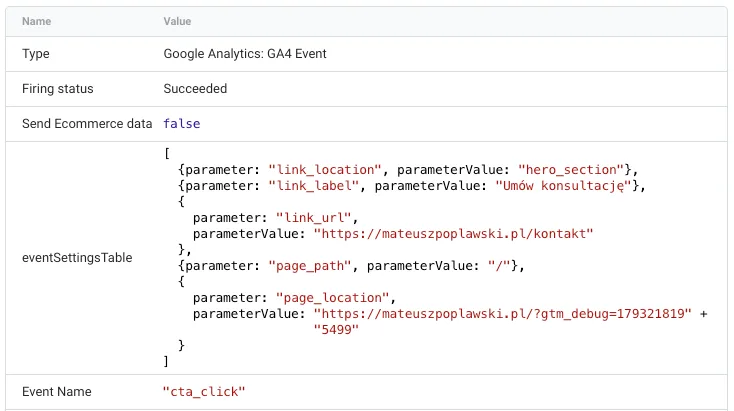Click the "link_label" parameter string
This screenshot has width=734, height=411.
pos(314,186)
